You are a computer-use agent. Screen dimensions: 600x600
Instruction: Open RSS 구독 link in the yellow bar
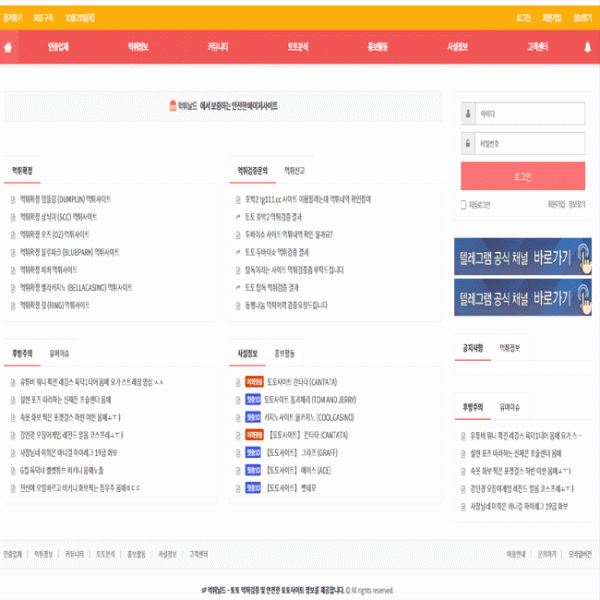43,18
